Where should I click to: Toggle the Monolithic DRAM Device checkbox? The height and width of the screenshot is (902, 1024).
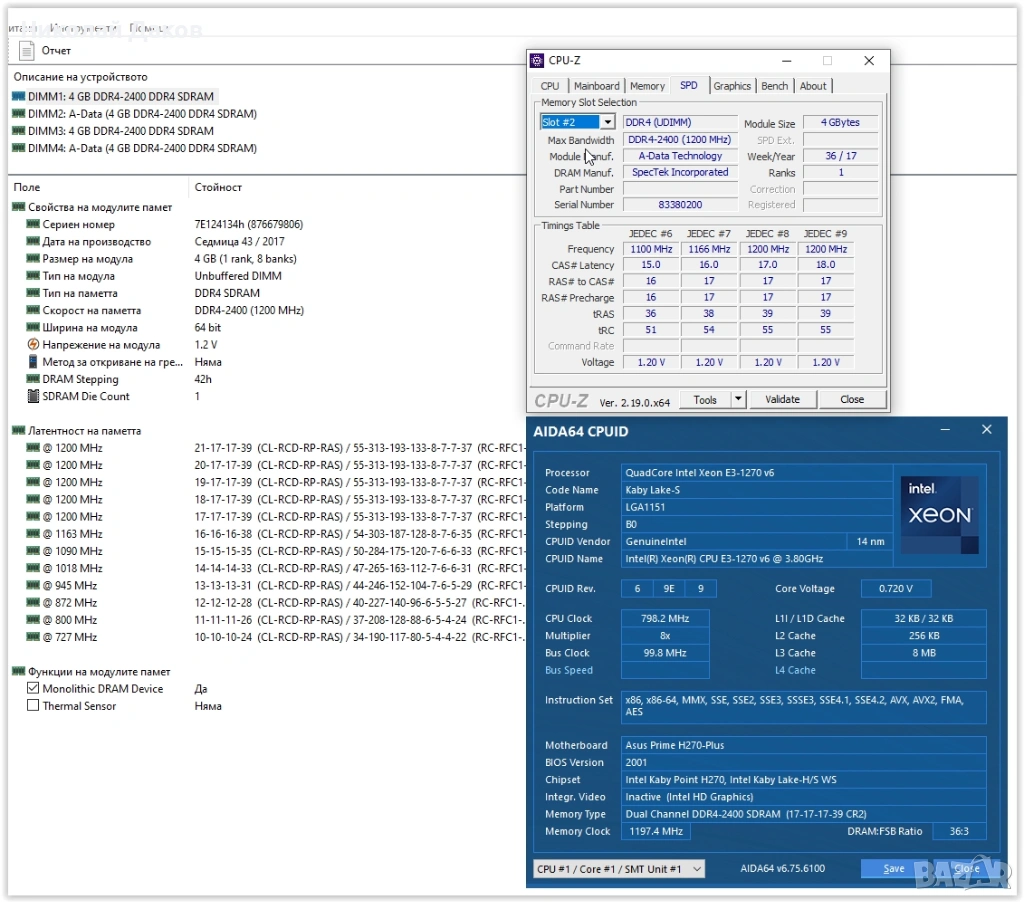33,689
